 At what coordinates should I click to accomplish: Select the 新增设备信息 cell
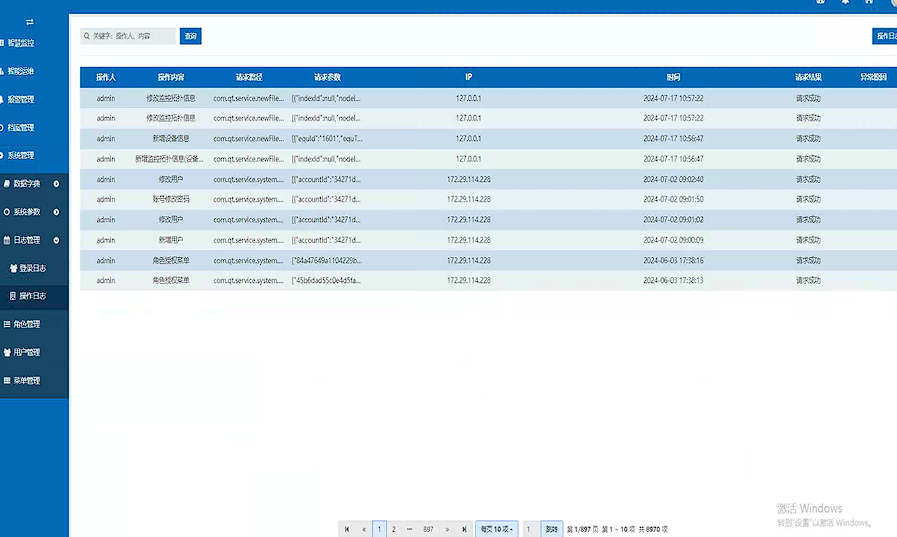[x=170, y=138]
